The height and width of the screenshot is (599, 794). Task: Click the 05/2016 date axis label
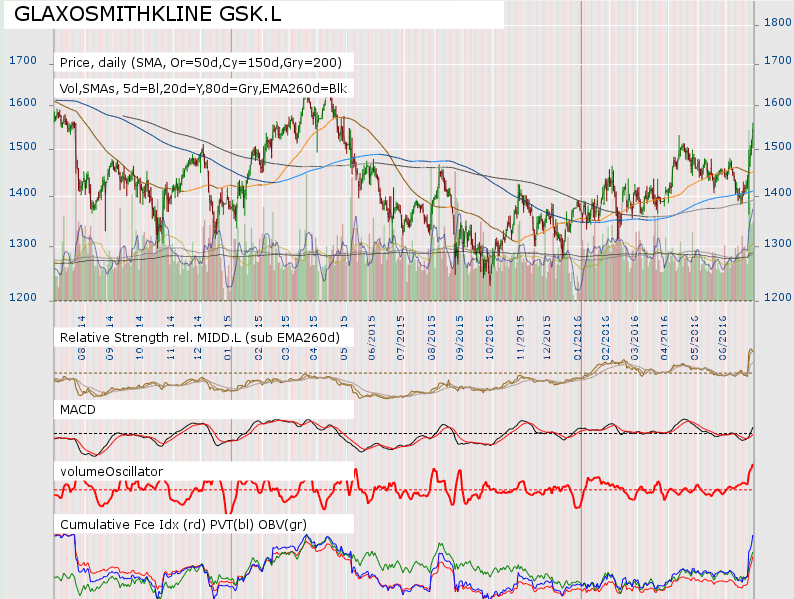tap(694, 338)
